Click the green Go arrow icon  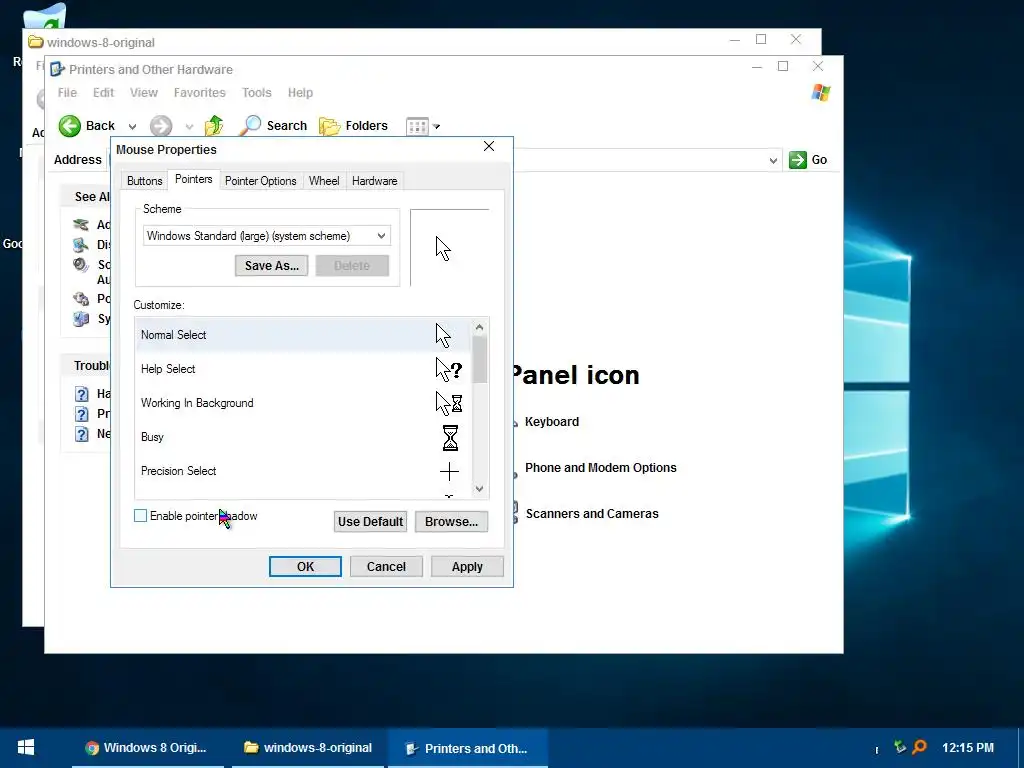(797, 160)
